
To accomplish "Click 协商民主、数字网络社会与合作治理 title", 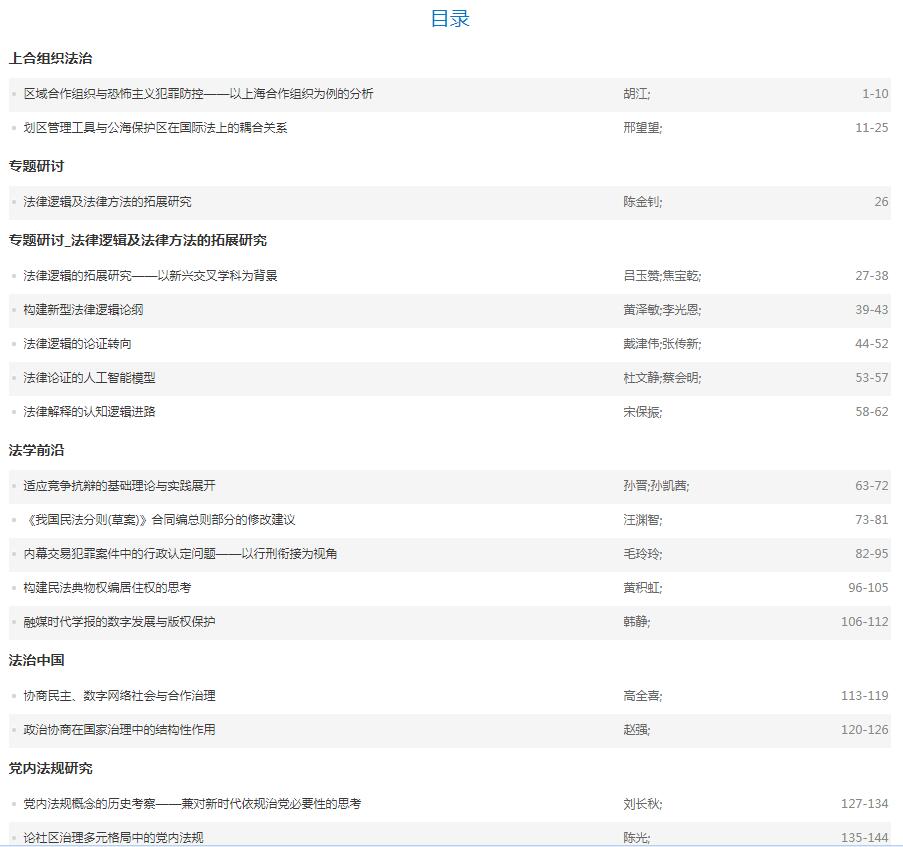I will 119,696.
